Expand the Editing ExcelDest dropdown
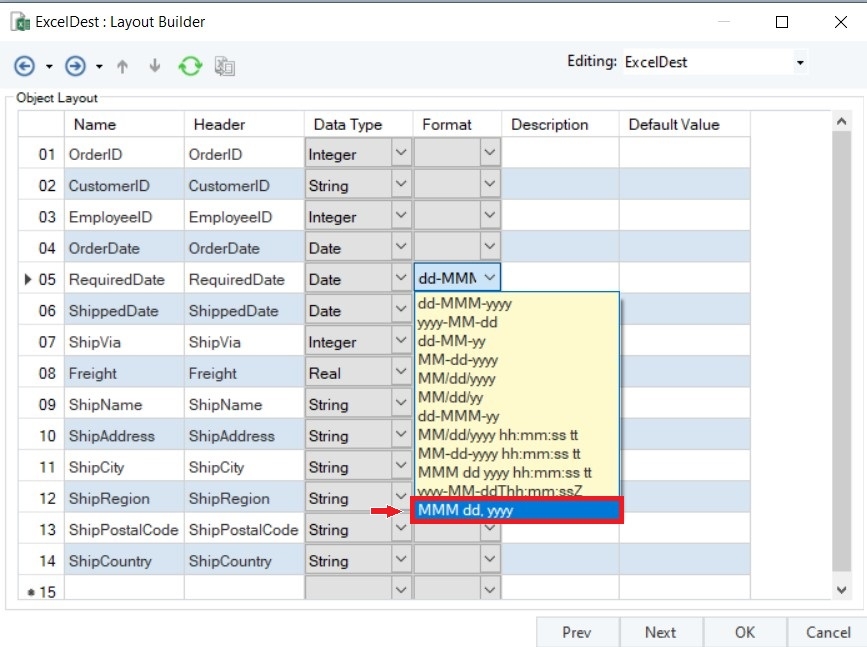This screenshot has width=867, height=647. (800, 63)
